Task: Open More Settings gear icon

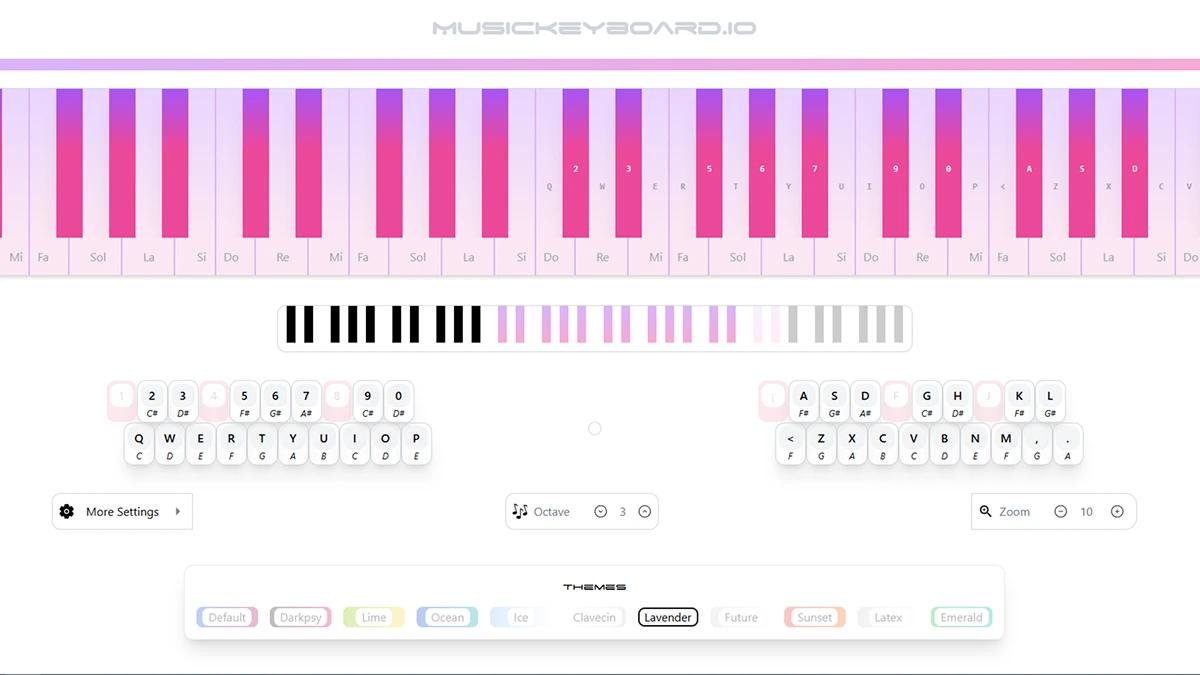Action: coord(67,511)
